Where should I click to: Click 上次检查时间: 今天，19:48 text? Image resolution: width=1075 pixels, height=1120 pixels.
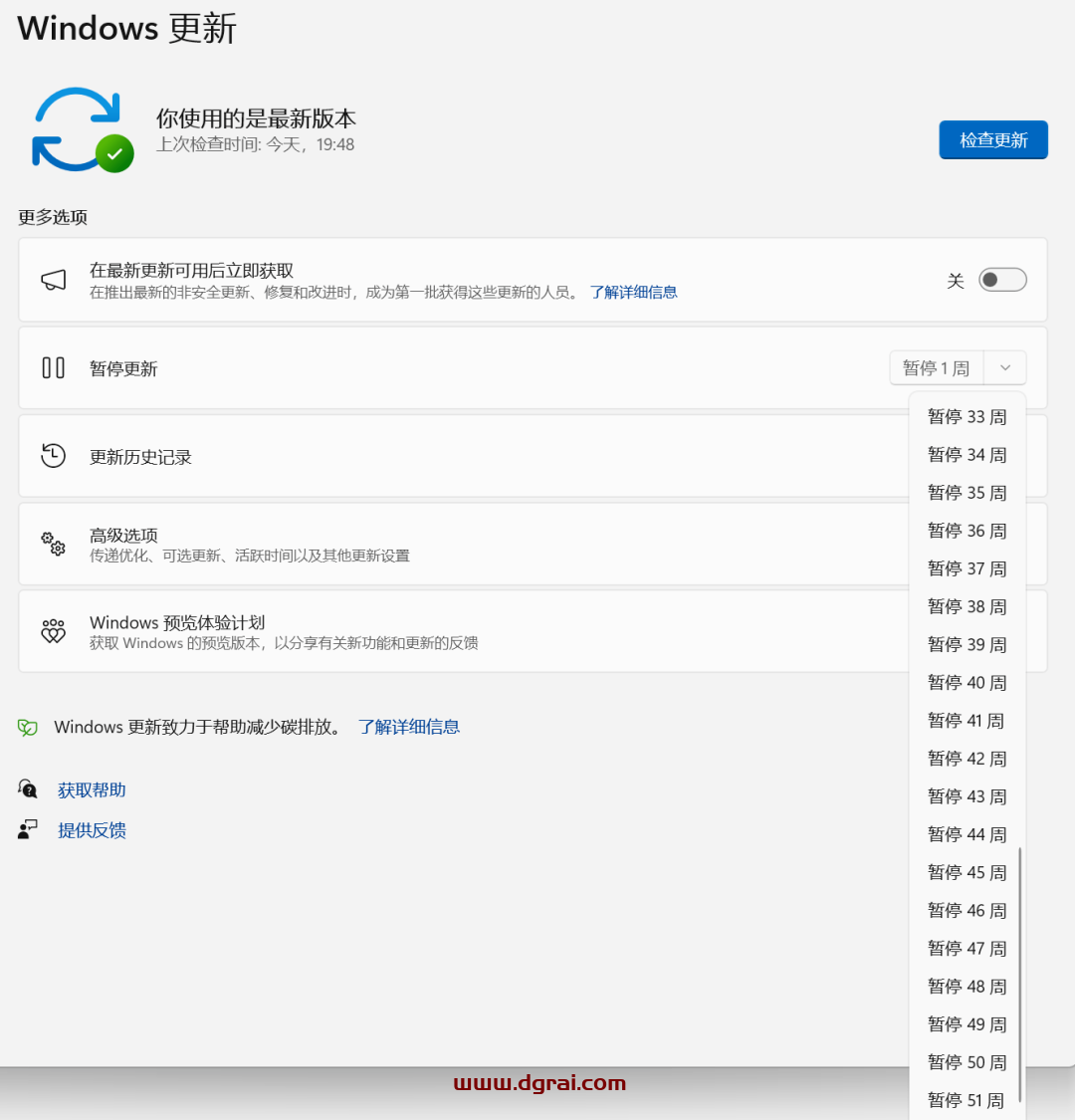coord(256,145)
